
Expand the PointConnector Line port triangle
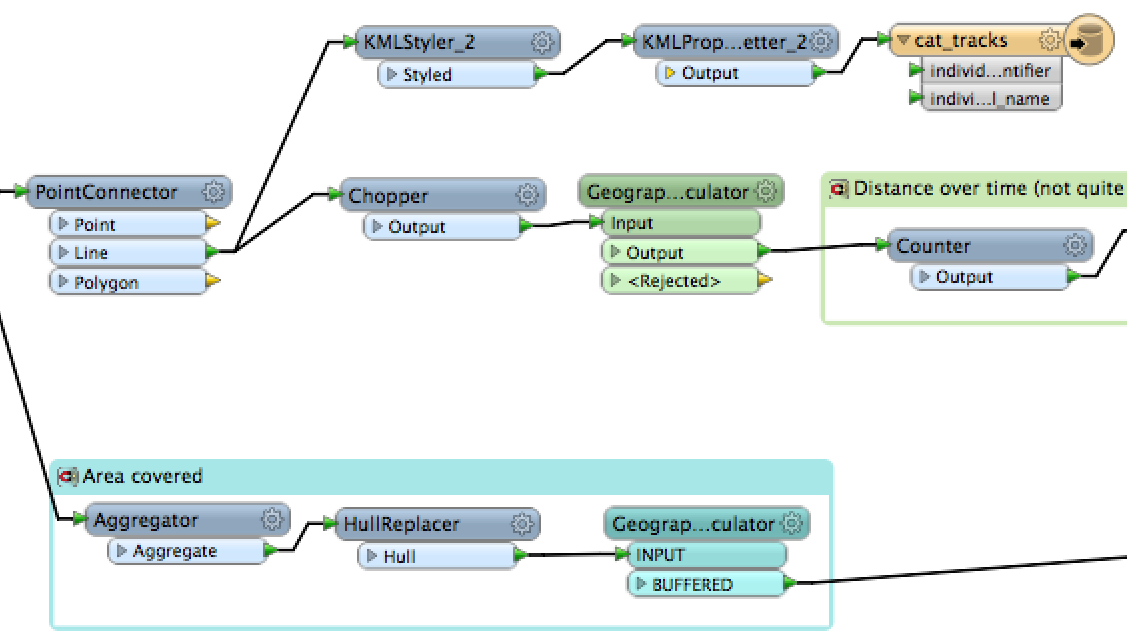(63, 254)
